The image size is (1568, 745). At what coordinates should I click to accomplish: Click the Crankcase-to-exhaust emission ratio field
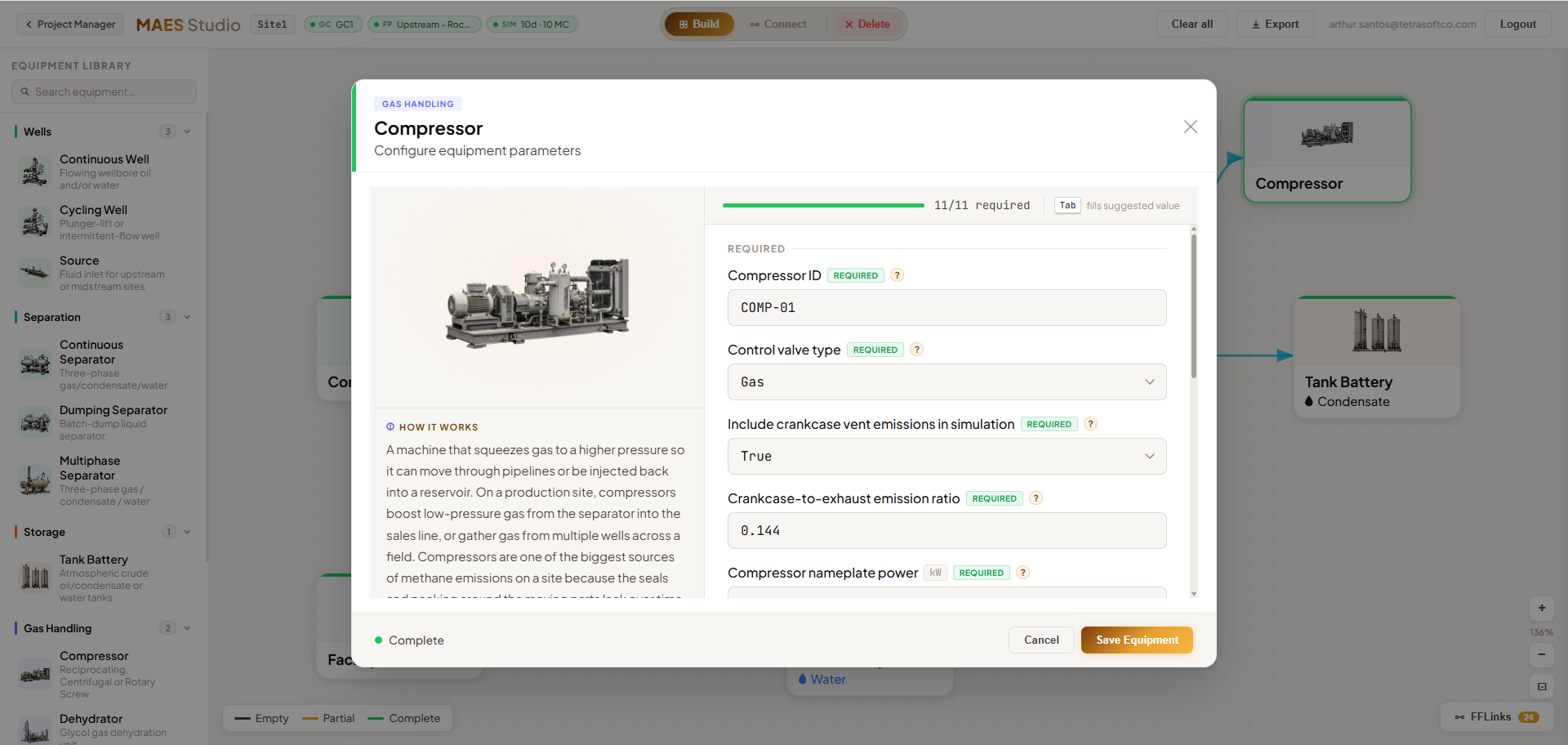coord(947,531)
